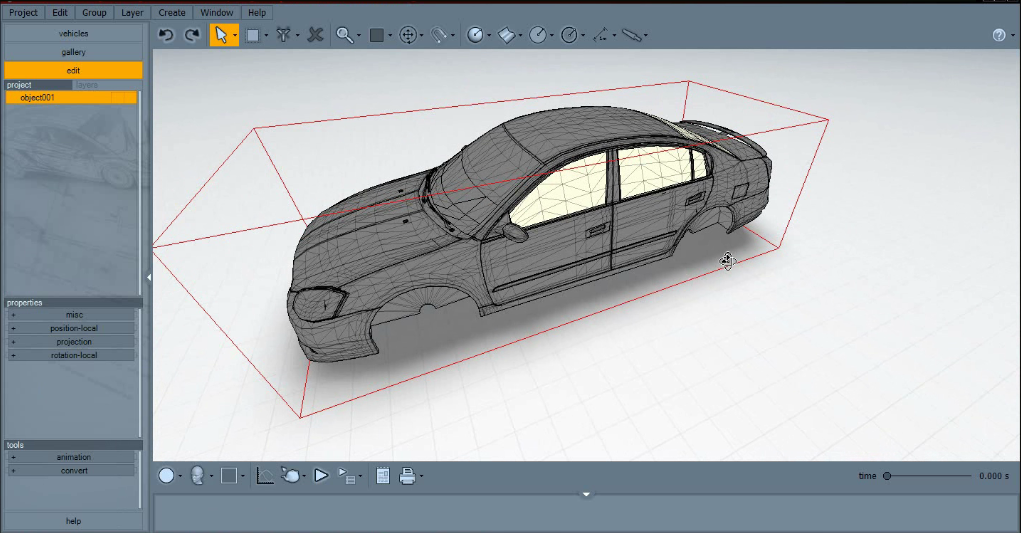Viewport: 1021px width, 533px height.
Task: Click the time slider handle
Action: tap(887, 476)
